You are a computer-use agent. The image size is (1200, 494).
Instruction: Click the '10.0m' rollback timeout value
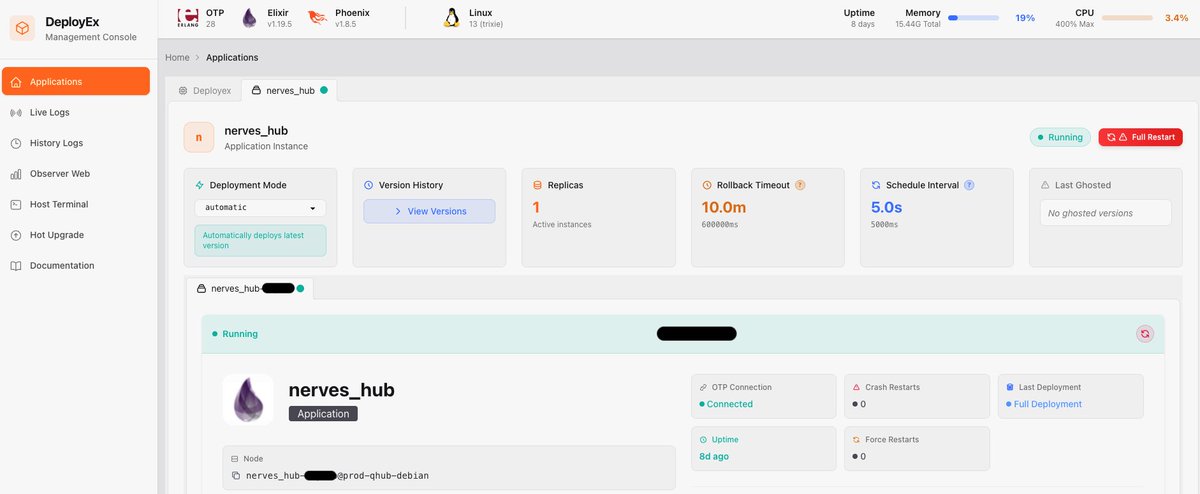(724, 207)
